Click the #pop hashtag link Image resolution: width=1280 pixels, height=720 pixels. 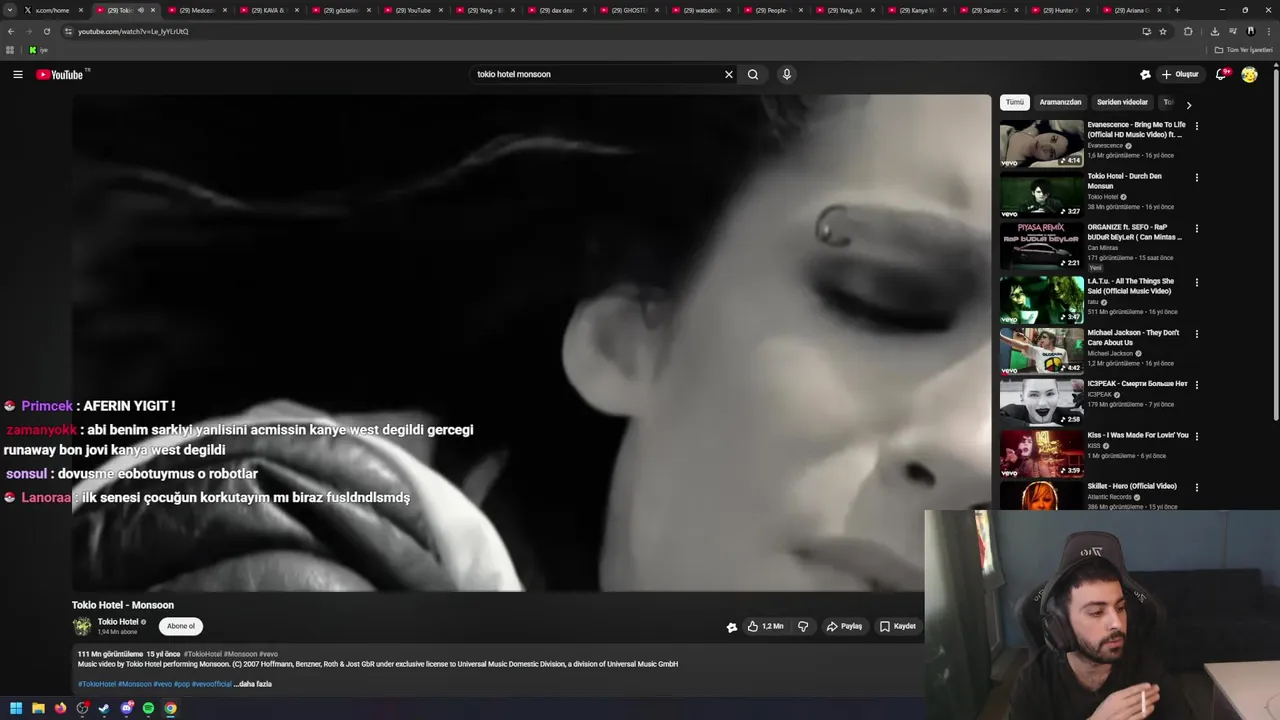click(x=181, y=684)
